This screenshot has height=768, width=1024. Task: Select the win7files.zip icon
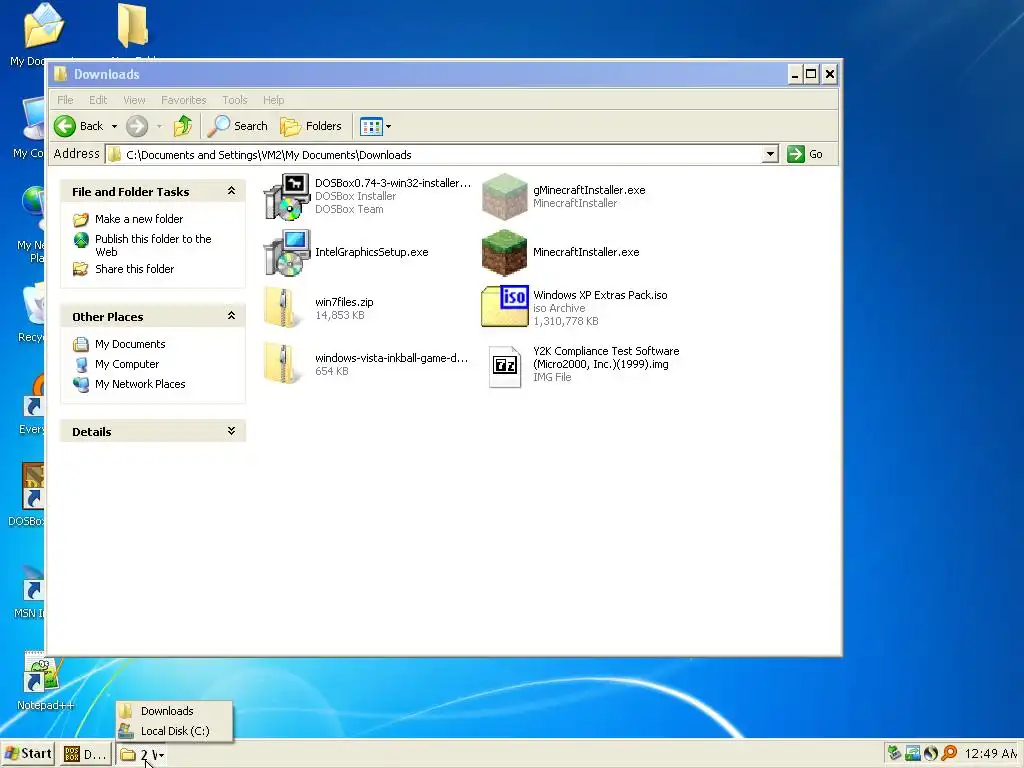[x=283, y=308]
